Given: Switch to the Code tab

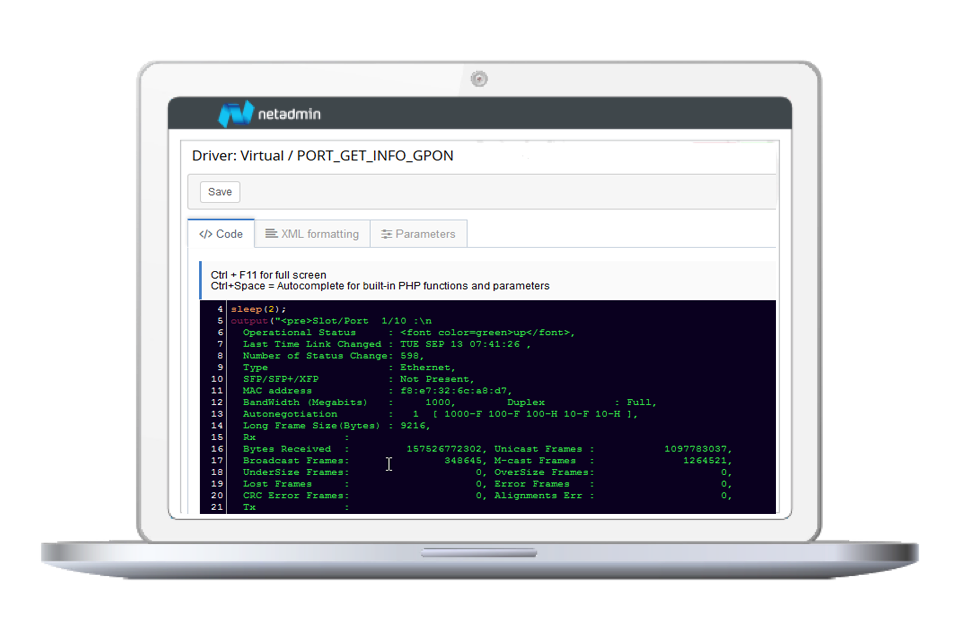Looking at the screenshot, I should [221, 234].
